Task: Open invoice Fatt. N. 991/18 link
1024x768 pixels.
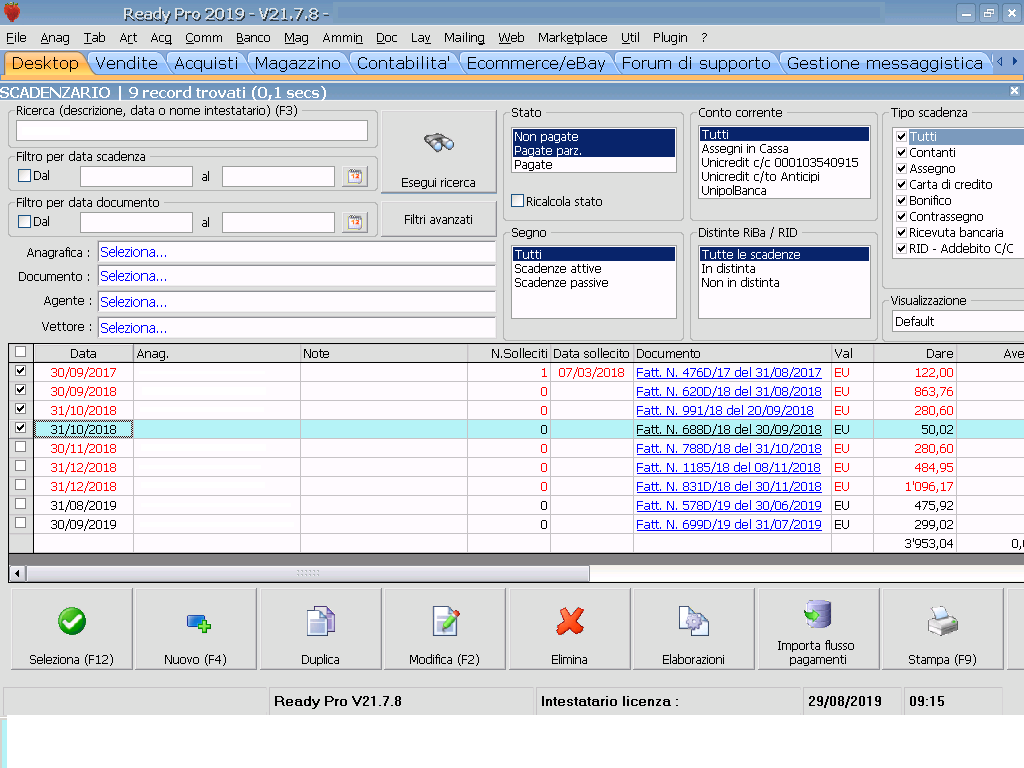Action: pos(724,410)
